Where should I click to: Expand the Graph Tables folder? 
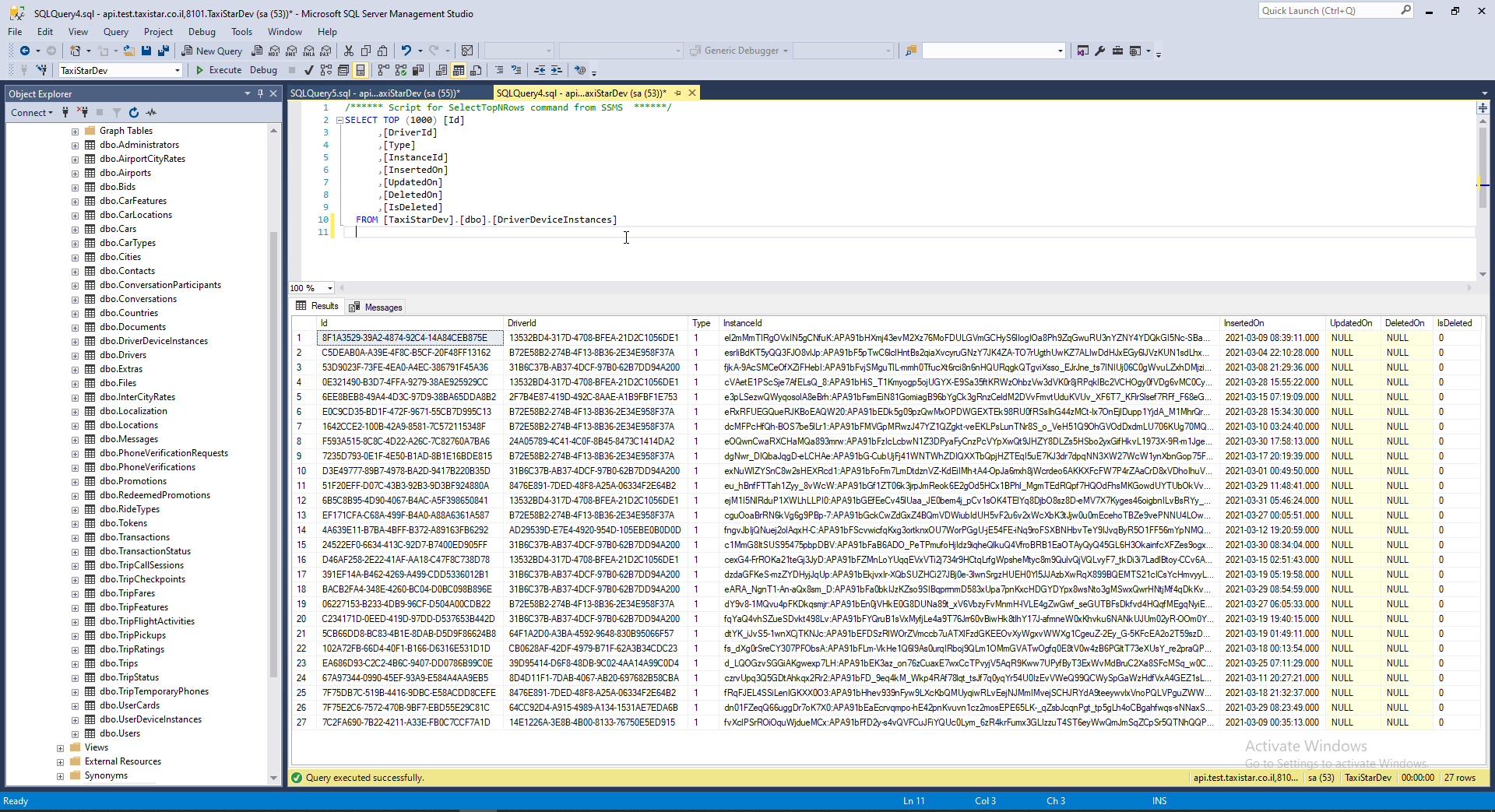coord(75,132)
